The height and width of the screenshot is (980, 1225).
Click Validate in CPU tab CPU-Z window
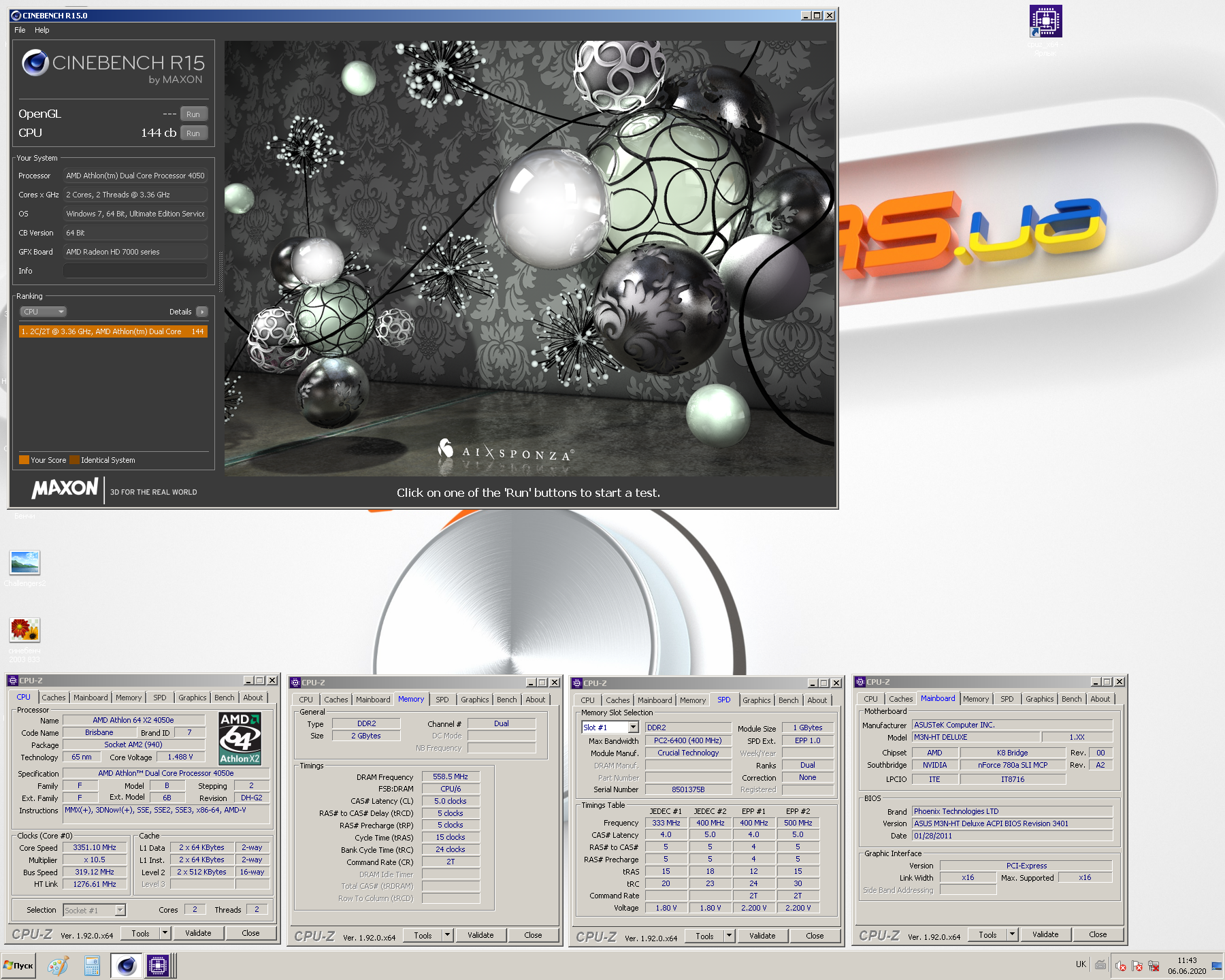coord(198,933)
